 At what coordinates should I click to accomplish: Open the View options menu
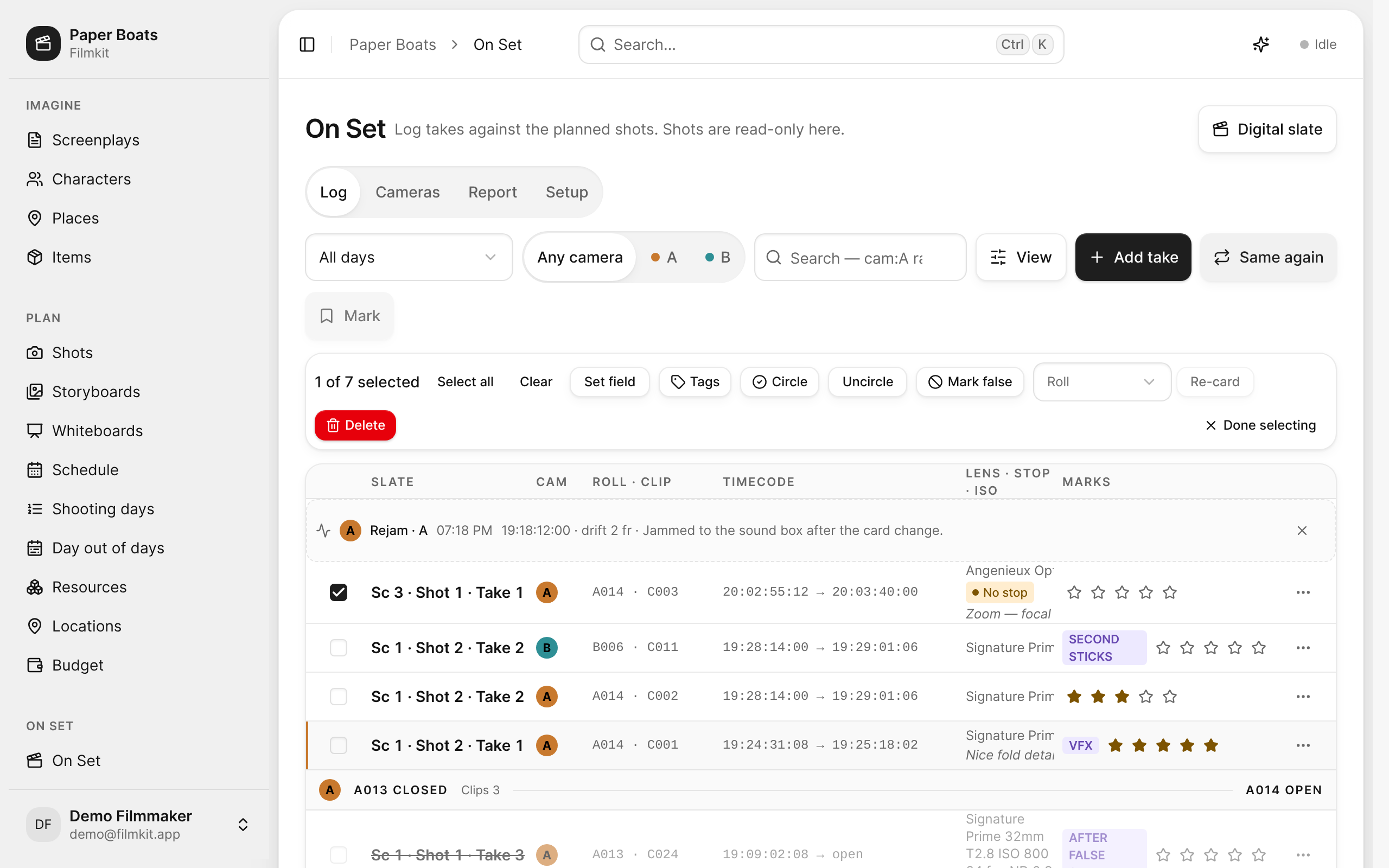pyautogui.click(x=1021, y=257)
